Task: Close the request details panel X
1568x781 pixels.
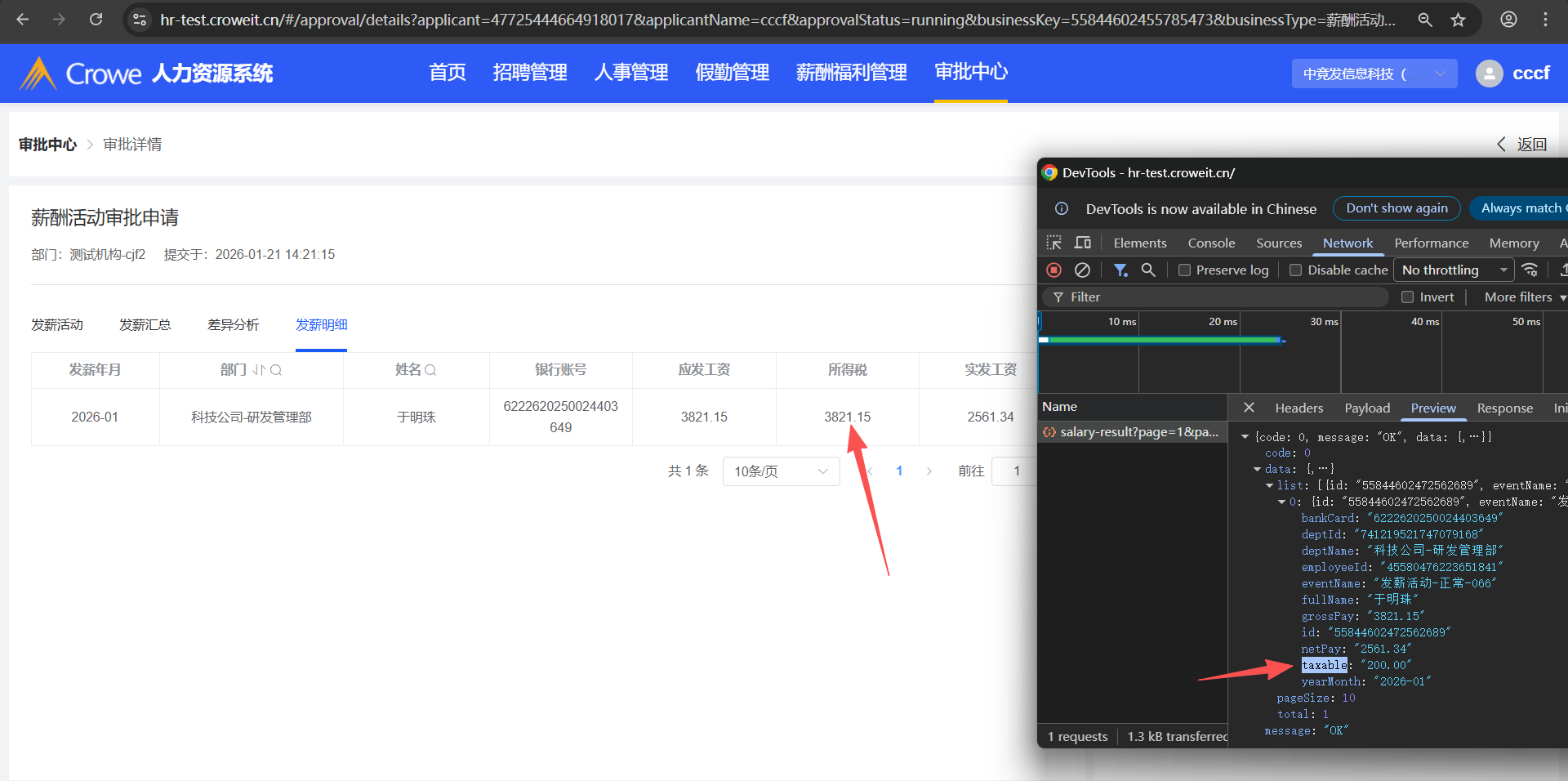Action: click(x=1249, y=408)
